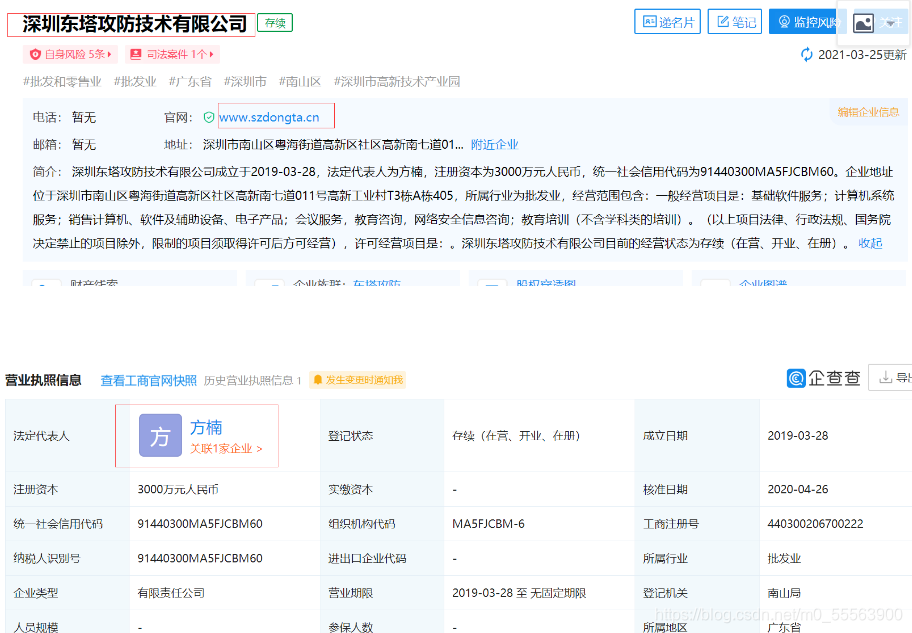The width and height of the screenshot is (912, 633).
Task: Click 附近企业 link
Action: point(494,144)
